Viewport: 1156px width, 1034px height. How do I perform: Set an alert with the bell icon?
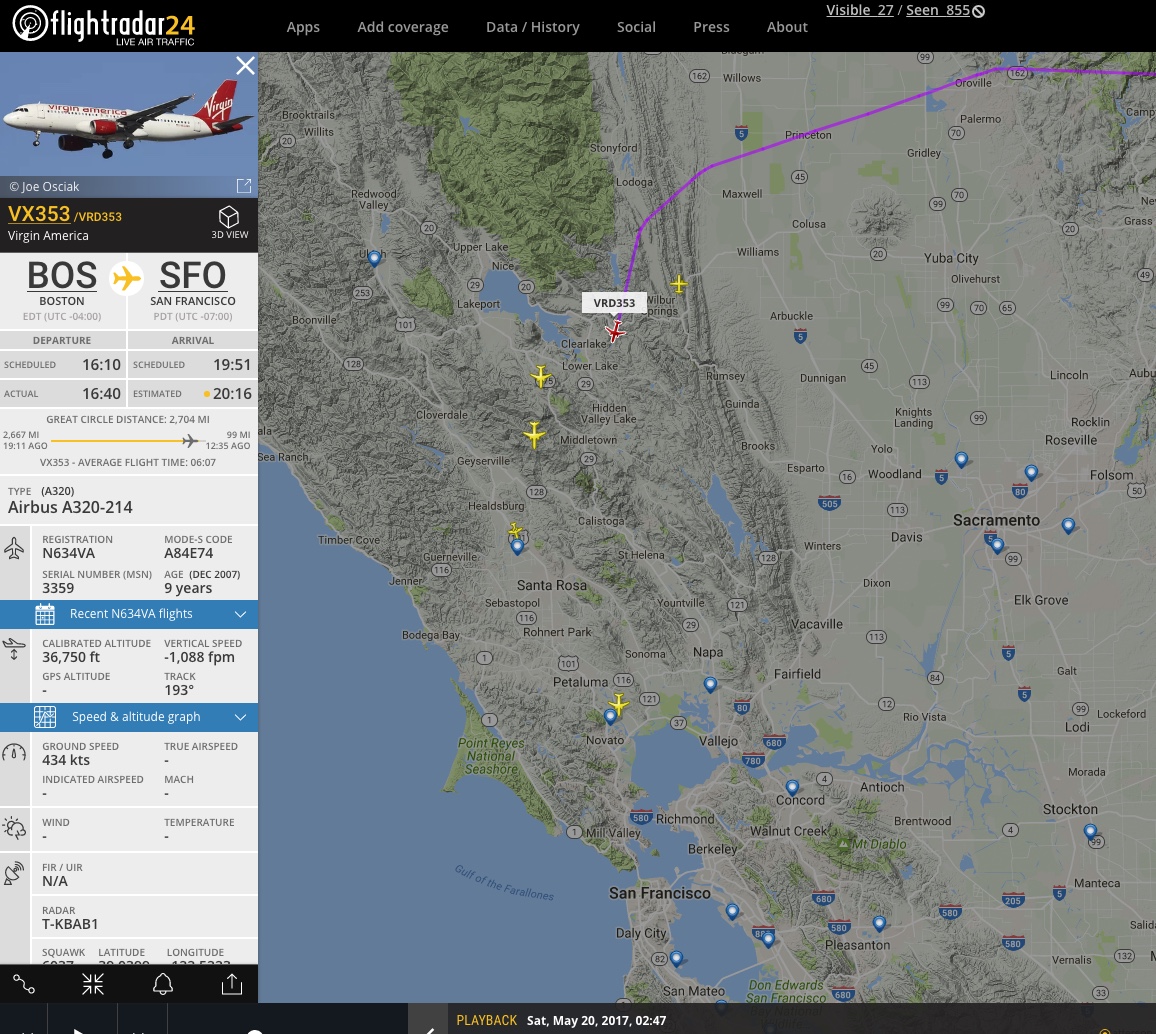pos(163,984)
